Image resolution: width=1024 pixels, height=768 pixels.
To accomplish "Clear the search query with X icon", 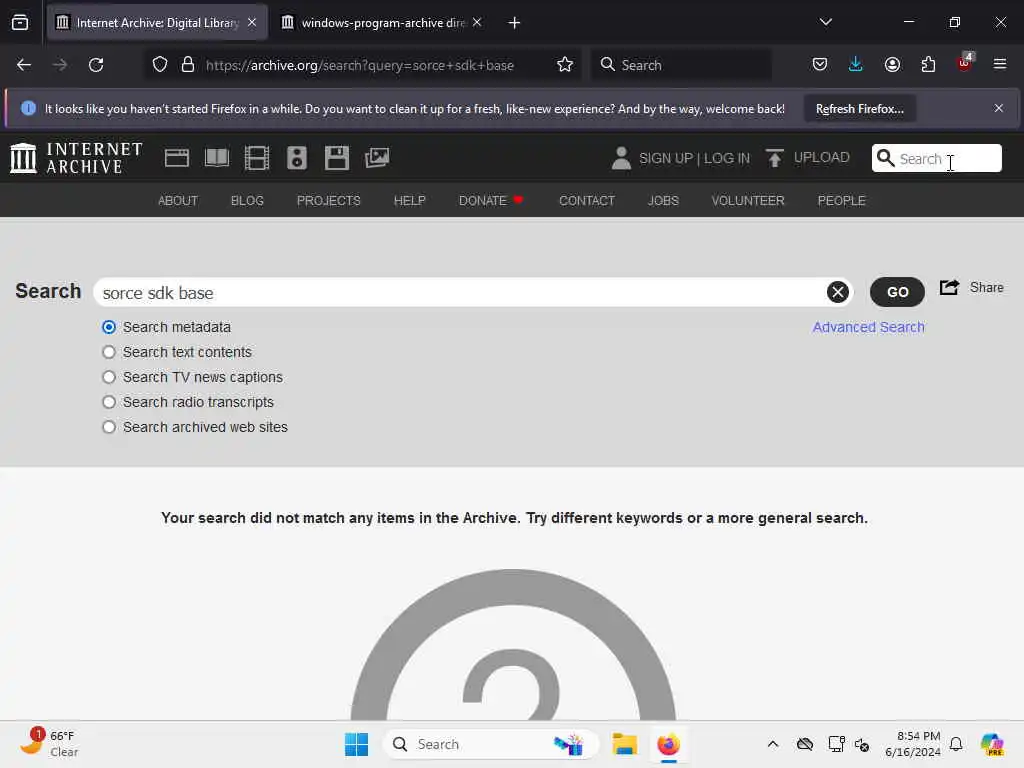I will click(838, 292).
